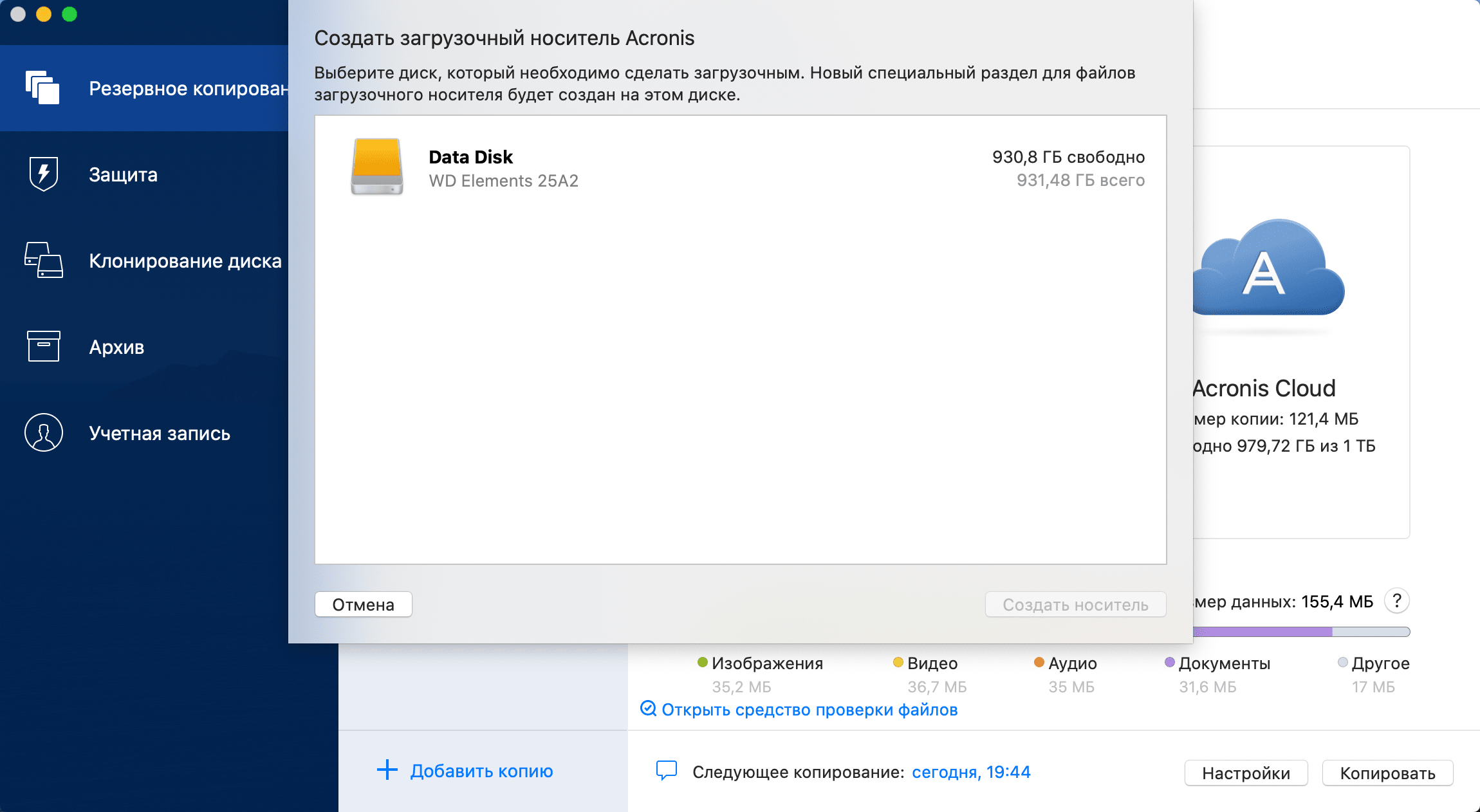Open backup Настройки
This screenshot has height=812, width=1480.
coord(1245,773)
